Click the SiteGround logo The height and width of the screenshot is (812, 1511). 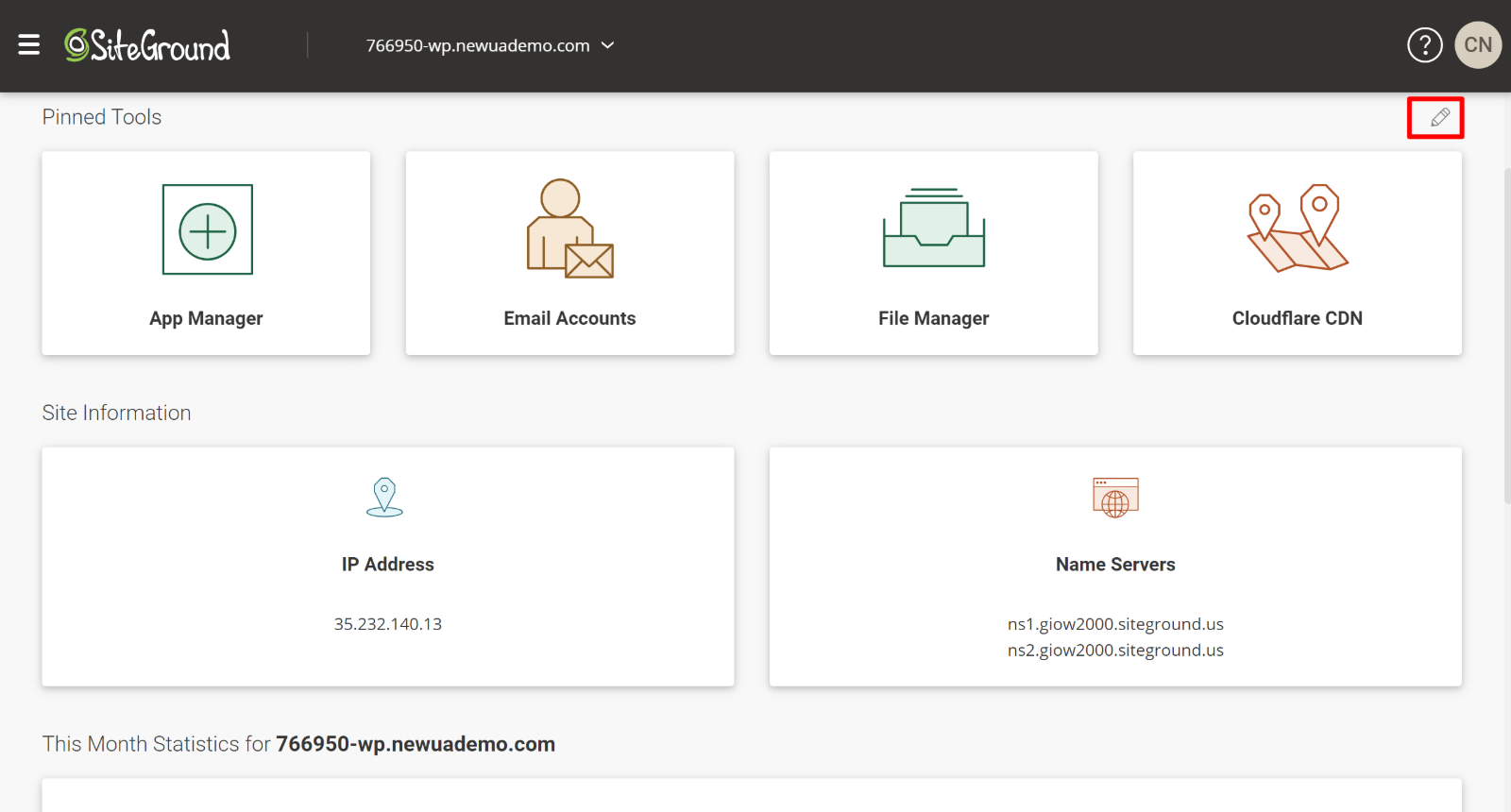[147, 45]
